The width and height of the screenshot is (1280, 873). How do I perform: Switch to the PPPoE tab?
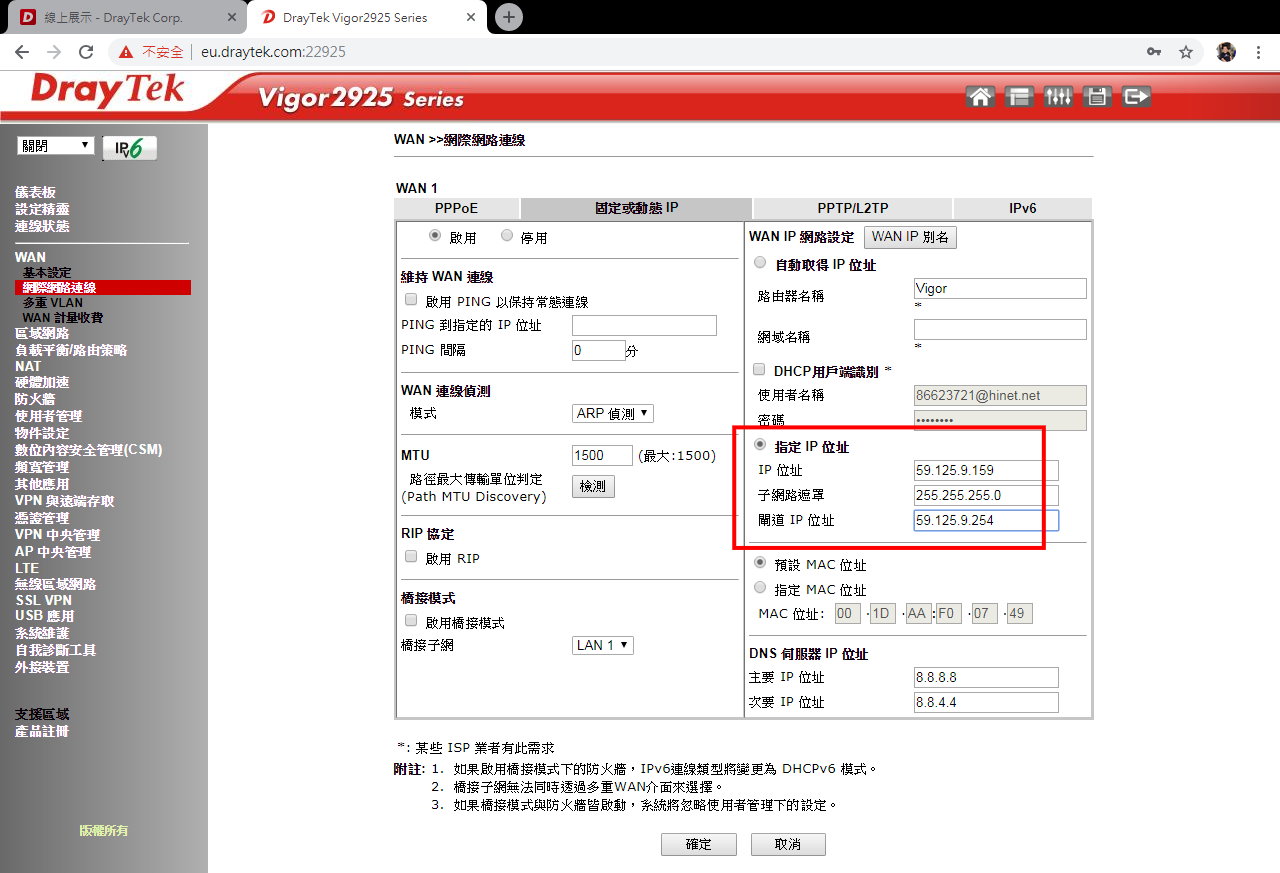[456, 208]
